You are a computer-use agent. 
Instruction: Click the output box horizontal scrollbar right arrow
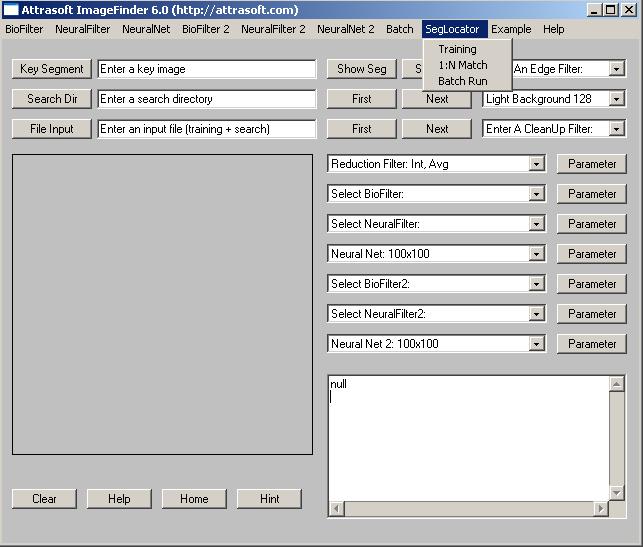(601, 509)
